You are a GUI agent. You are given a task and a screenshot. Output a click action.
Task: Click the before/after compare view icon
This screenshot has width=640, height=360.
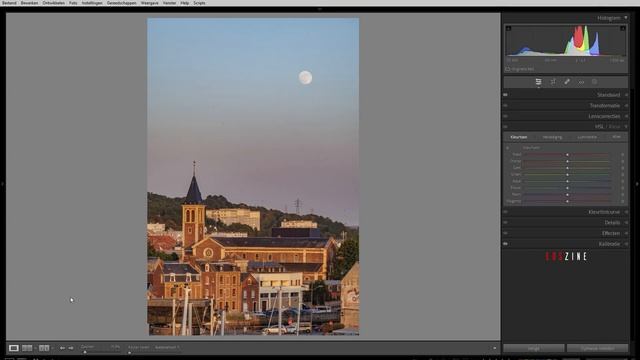coord(44,348)
